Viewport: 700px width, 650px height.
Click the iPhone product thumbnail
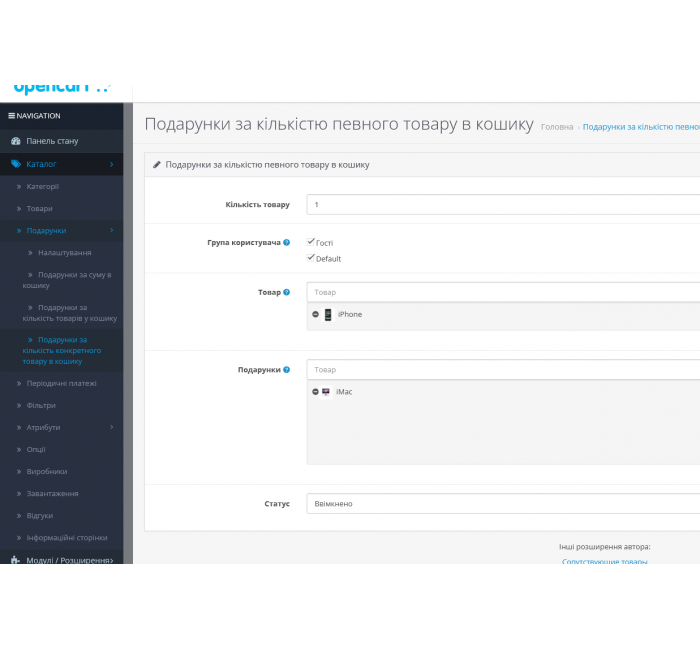coord(328,314)
